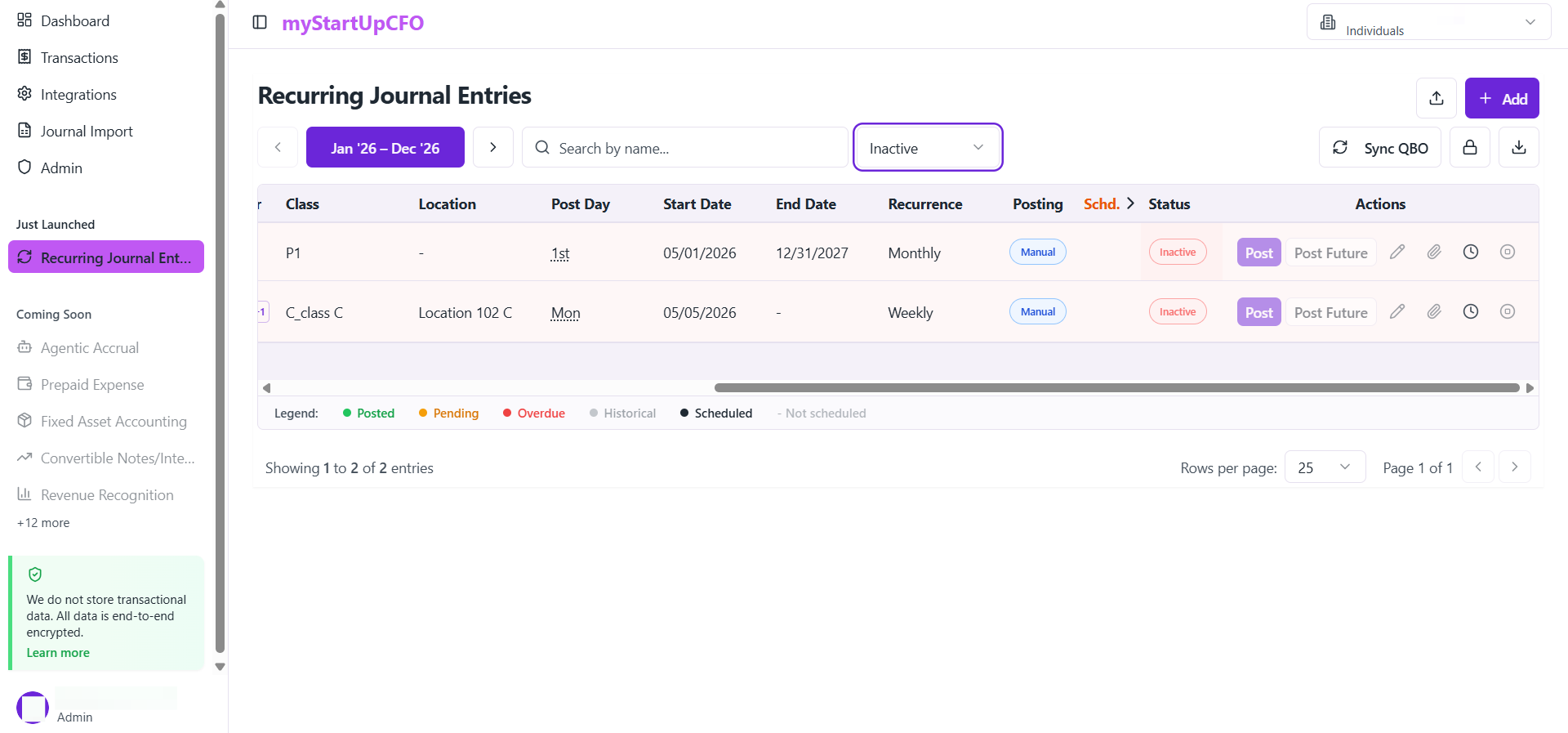Click the Location 102 C cell
The image size is (1568, 733).
click(x=465, y=313)
